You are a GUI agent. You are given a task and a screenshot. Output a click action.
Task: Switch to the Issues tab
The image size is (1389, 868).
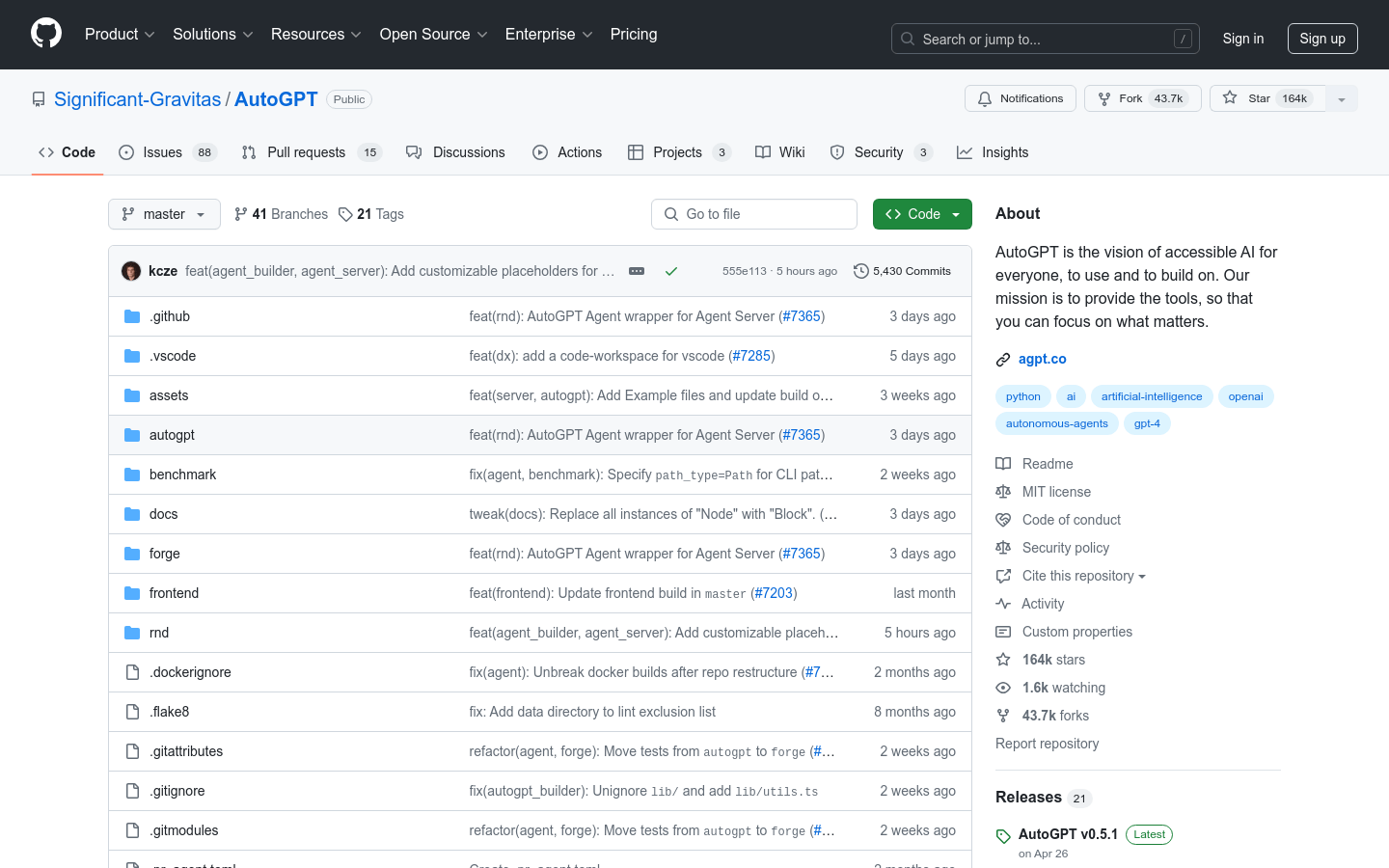pos(168,152)
